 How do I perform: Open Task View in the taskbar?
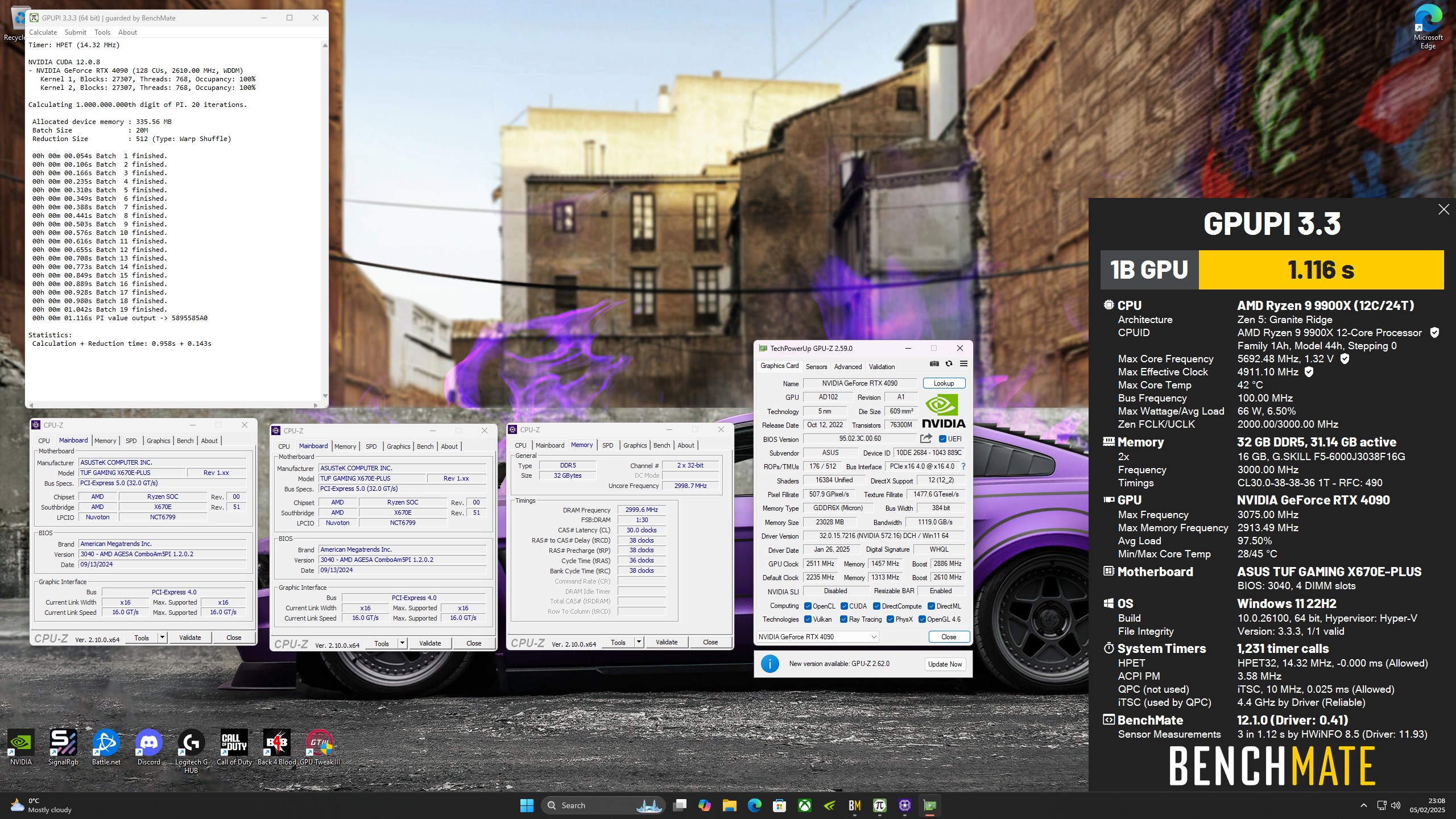tap(680, 805)
